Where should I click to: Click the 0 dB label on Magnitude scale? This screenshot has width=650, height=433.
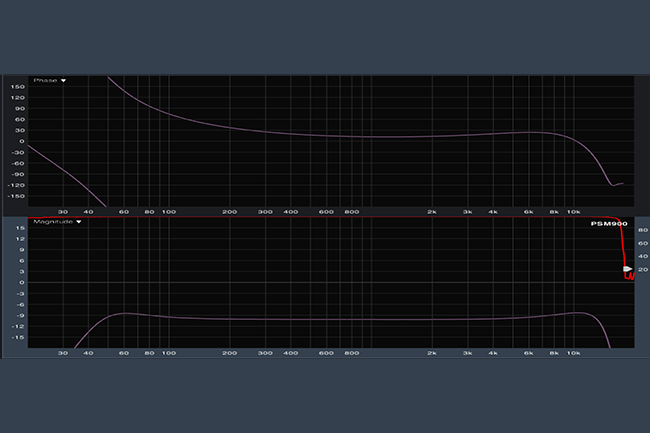click(x=22, y=283)
